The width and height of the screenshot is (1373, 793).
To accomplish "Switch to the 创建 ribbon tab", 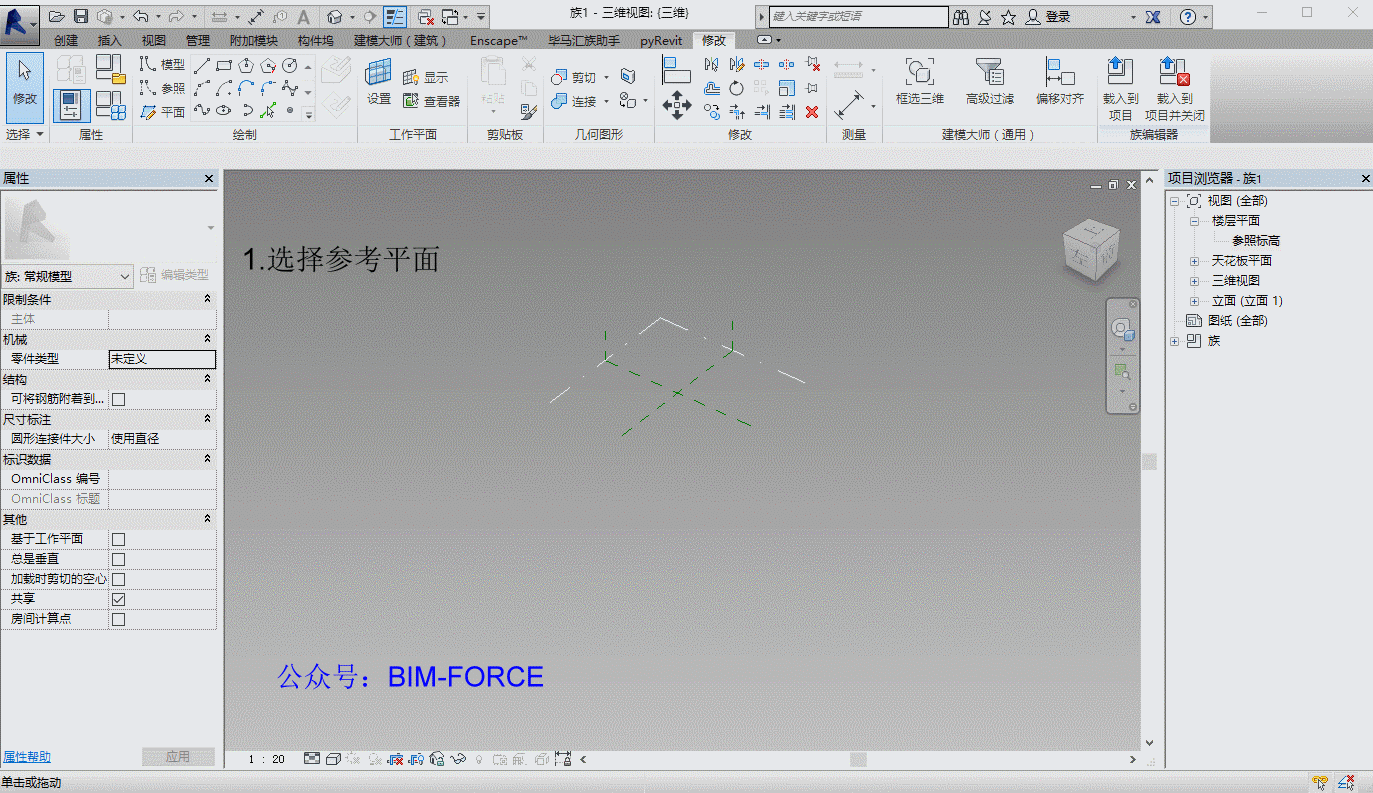I will [66, 41].
